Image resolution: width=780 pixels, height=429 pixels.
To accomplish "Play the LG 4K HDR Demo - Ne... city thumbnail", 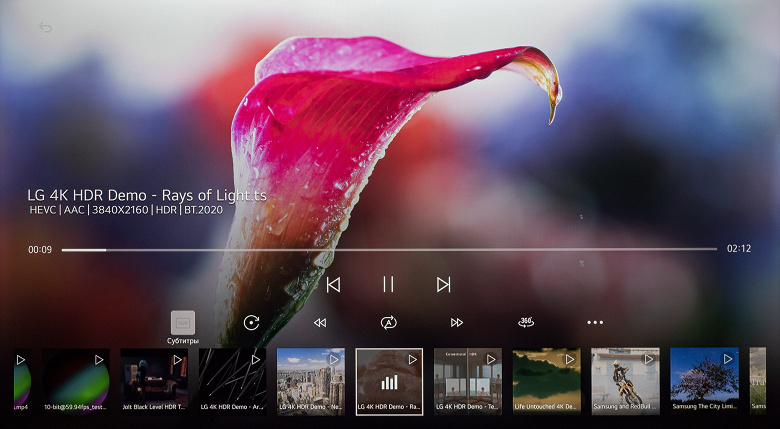I will point(311,382).
